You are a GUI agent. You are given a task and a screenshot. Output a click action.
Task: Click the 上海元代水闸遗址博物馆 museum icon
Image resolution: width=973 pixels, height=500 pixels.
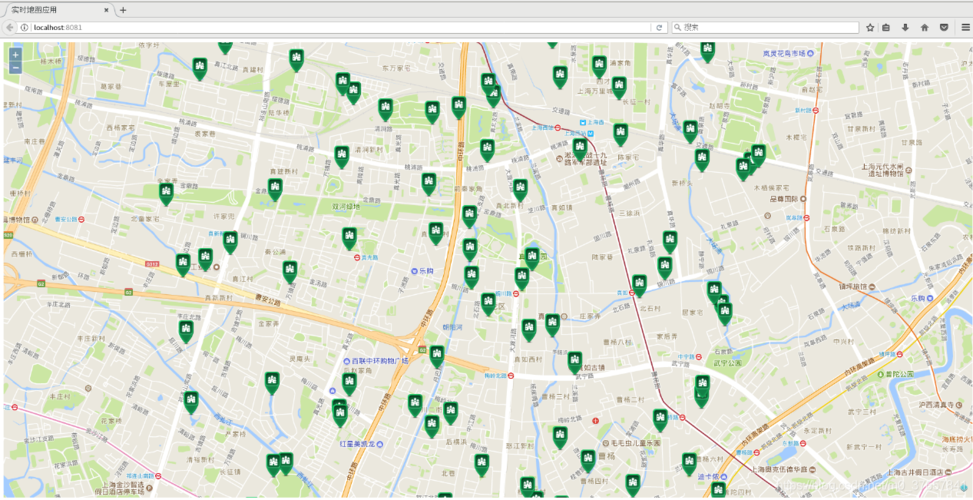[908, 169]
